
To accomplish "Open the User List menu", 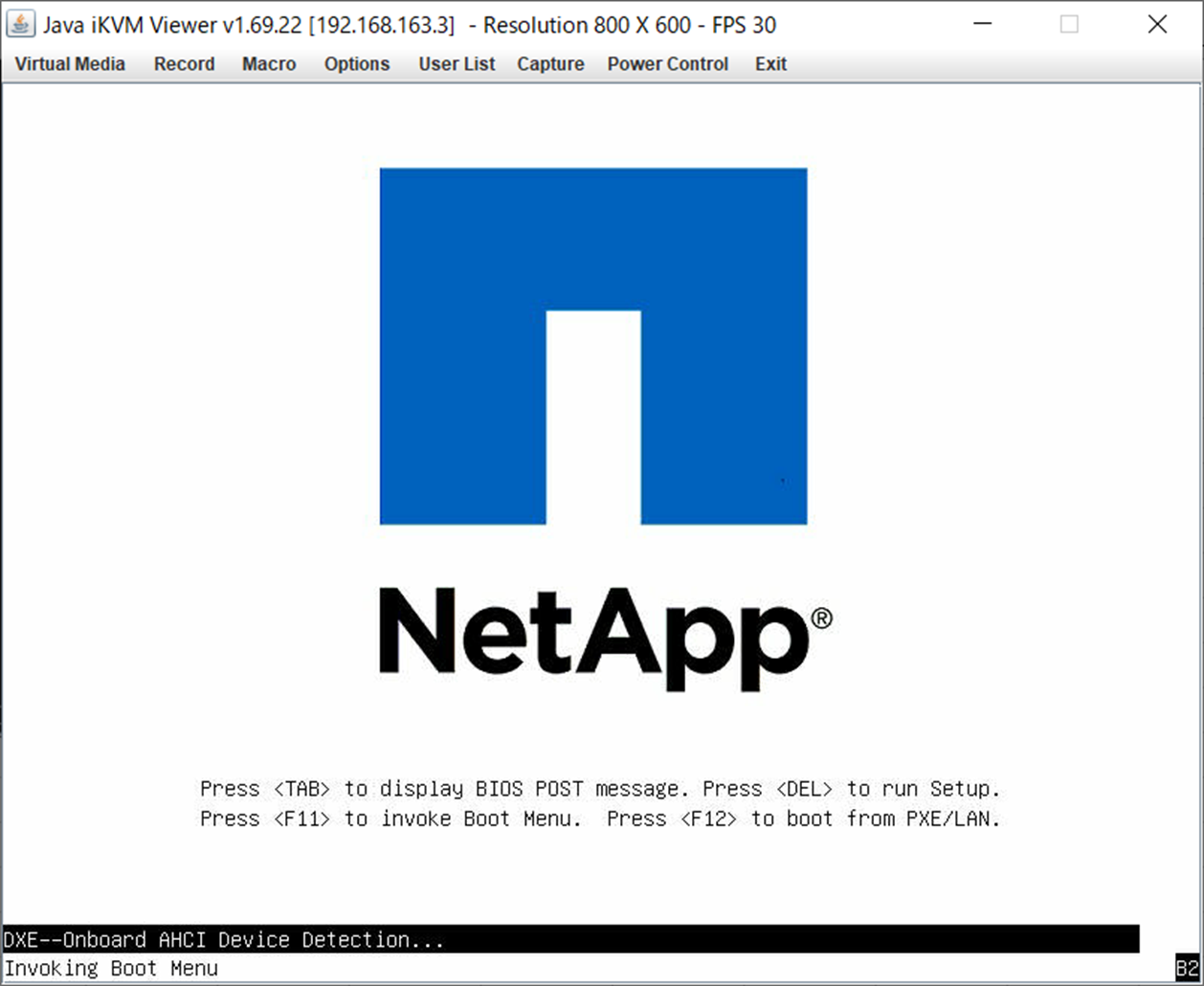I will coord(457,64).
